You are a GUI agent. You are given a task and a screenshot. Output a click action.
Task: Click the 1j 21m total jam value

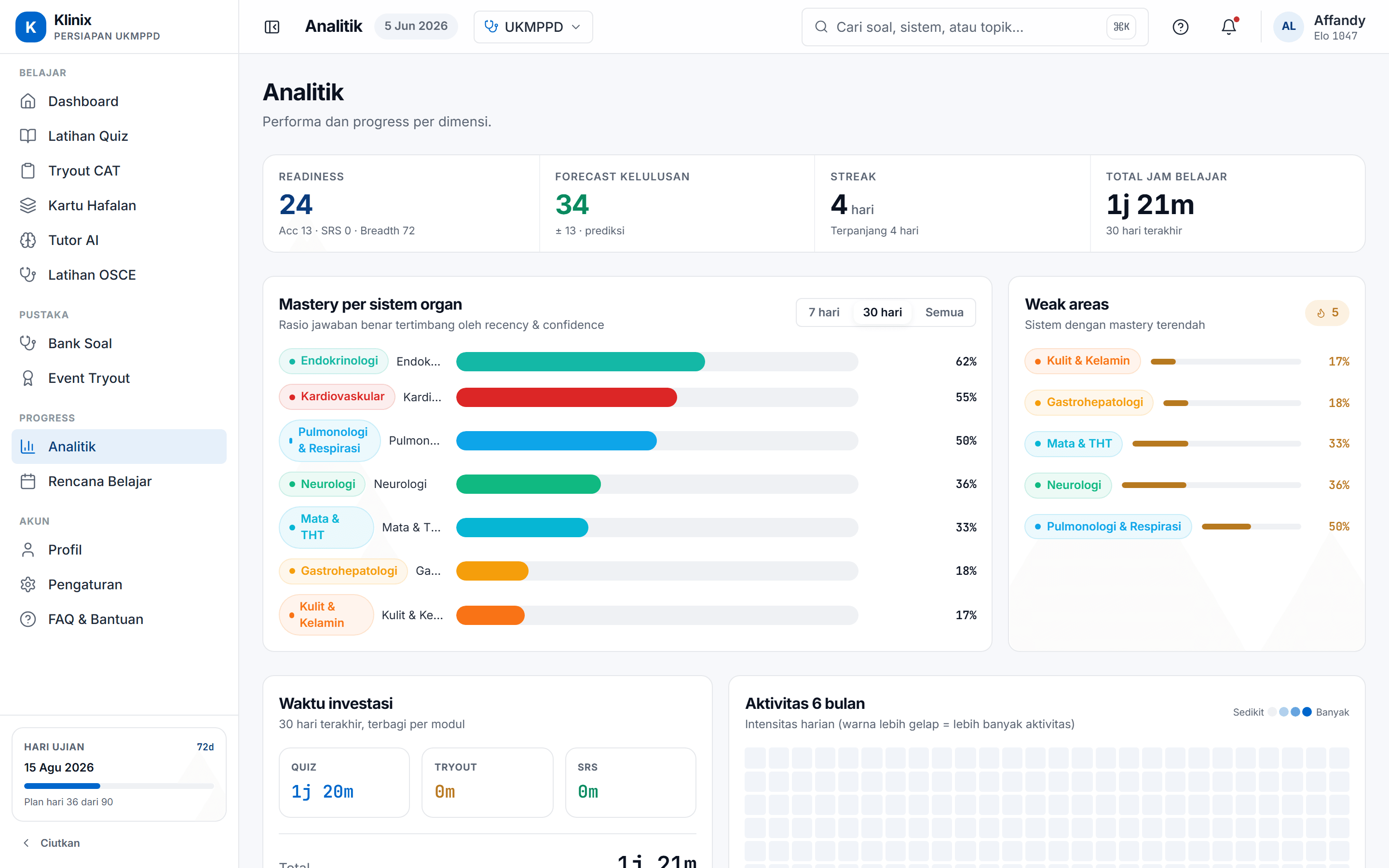[x=1150, y=205]
